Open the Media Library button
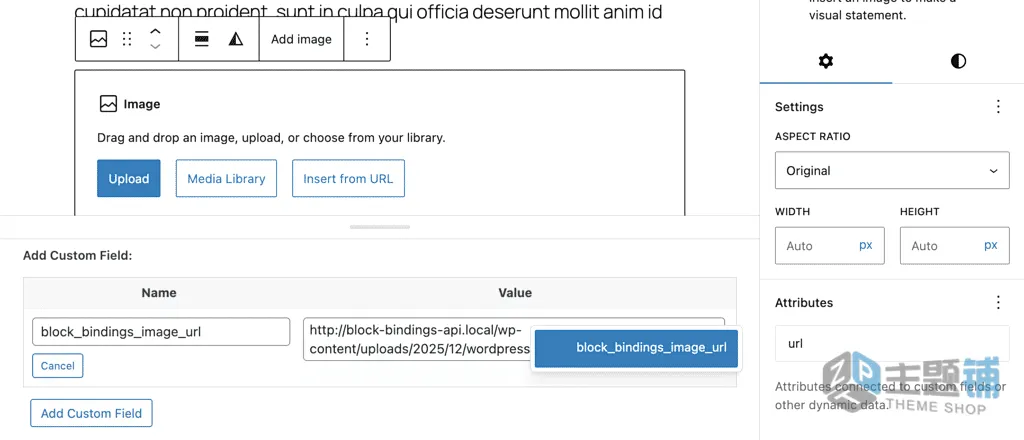The image size is (1024, 440). coord(226,178)
